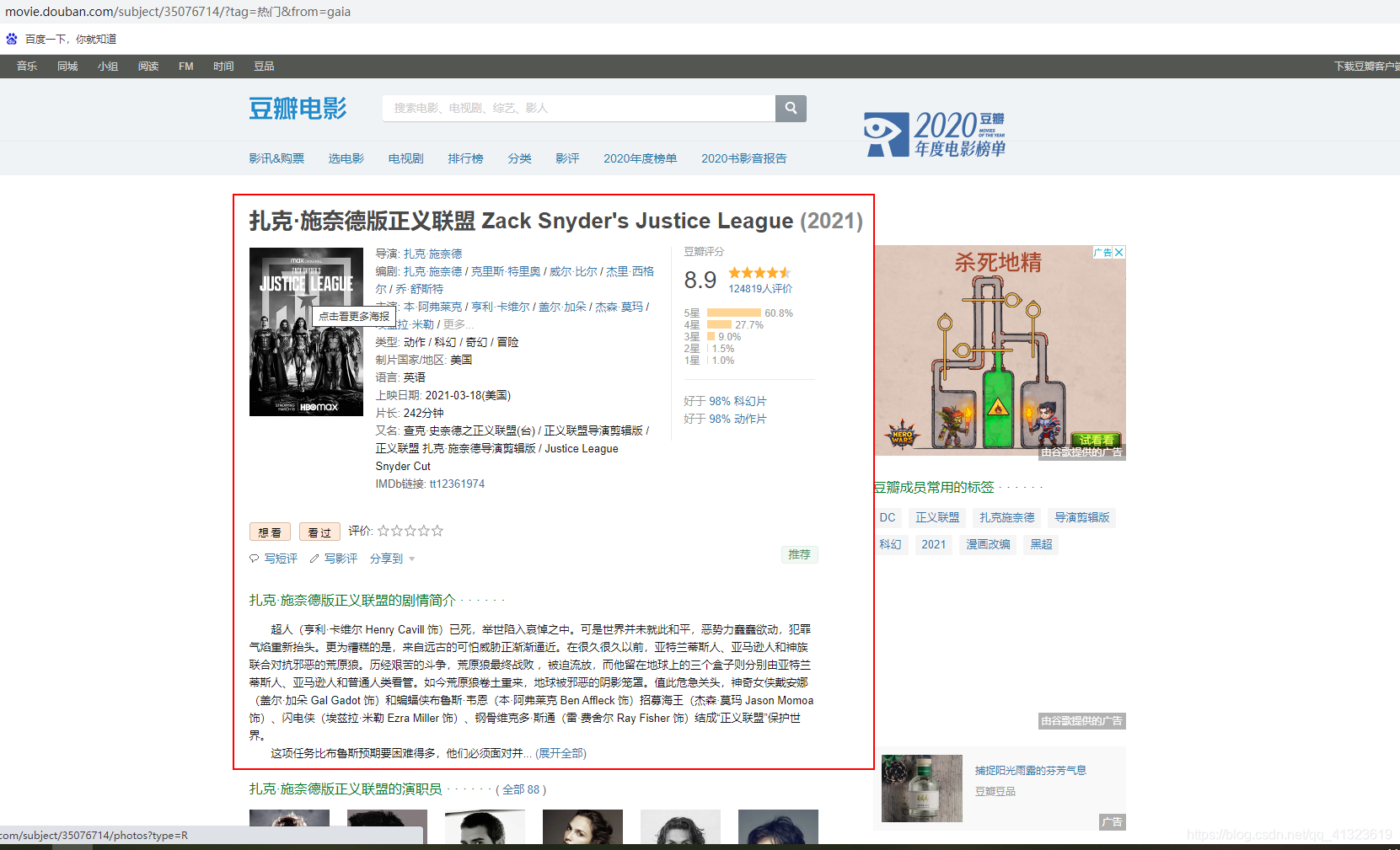Click the 4星 rating bar
This screenshot has height=850, width=1400.
point(719,324)
